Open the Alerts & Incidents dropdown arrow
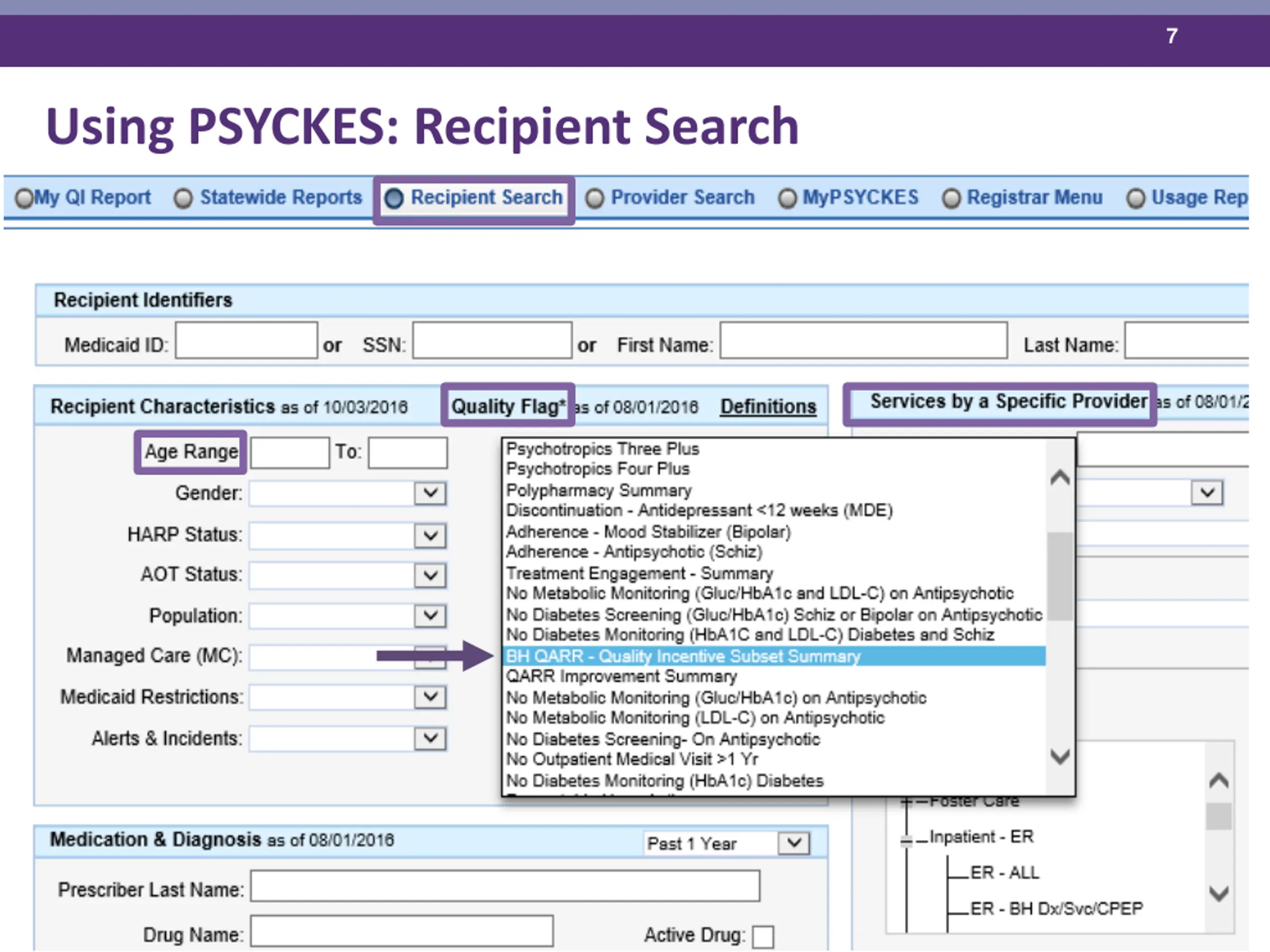1270x952 pixels. click(x=430, y=738)
